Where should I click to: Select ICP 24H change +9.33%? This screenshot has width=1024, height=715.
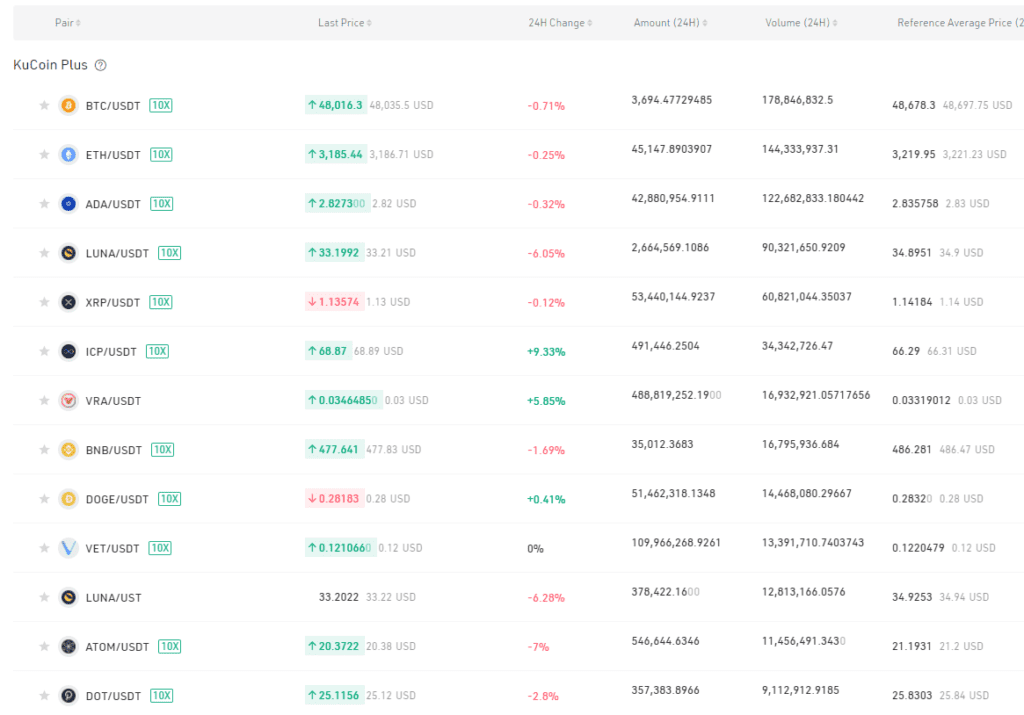[x=546, y=352]
